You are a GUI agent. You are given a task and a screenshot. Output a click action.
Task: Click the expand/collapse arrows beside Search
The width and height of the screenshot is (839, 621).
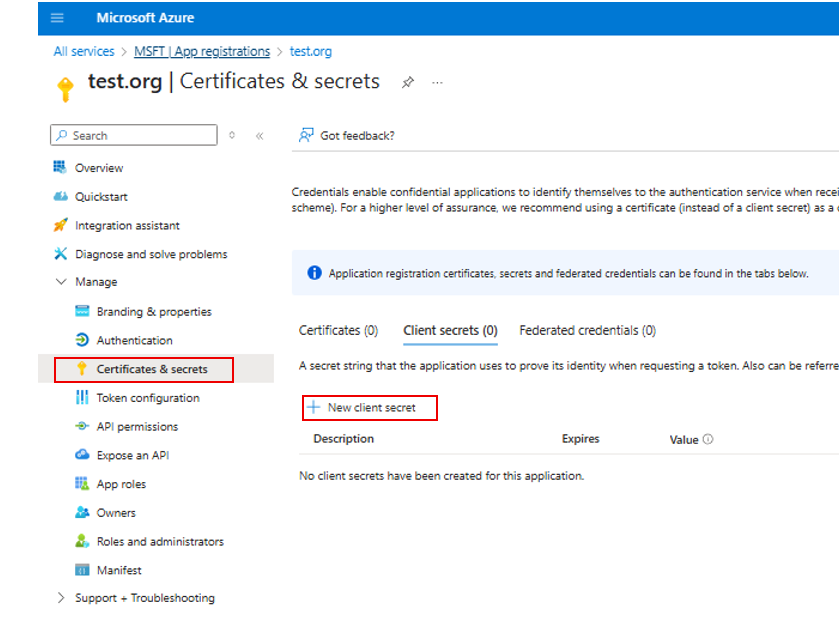[x=232, y=135]
